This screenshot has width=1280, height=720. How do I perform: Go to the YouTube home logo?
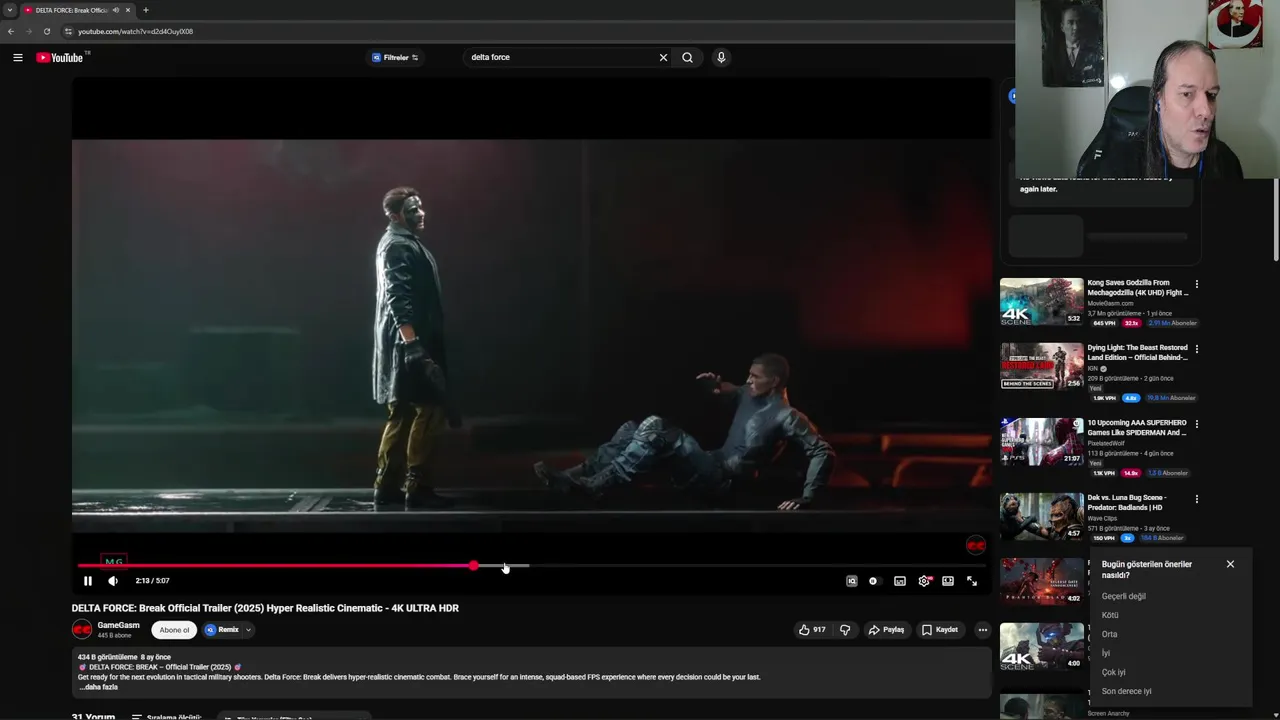(60, 58)
